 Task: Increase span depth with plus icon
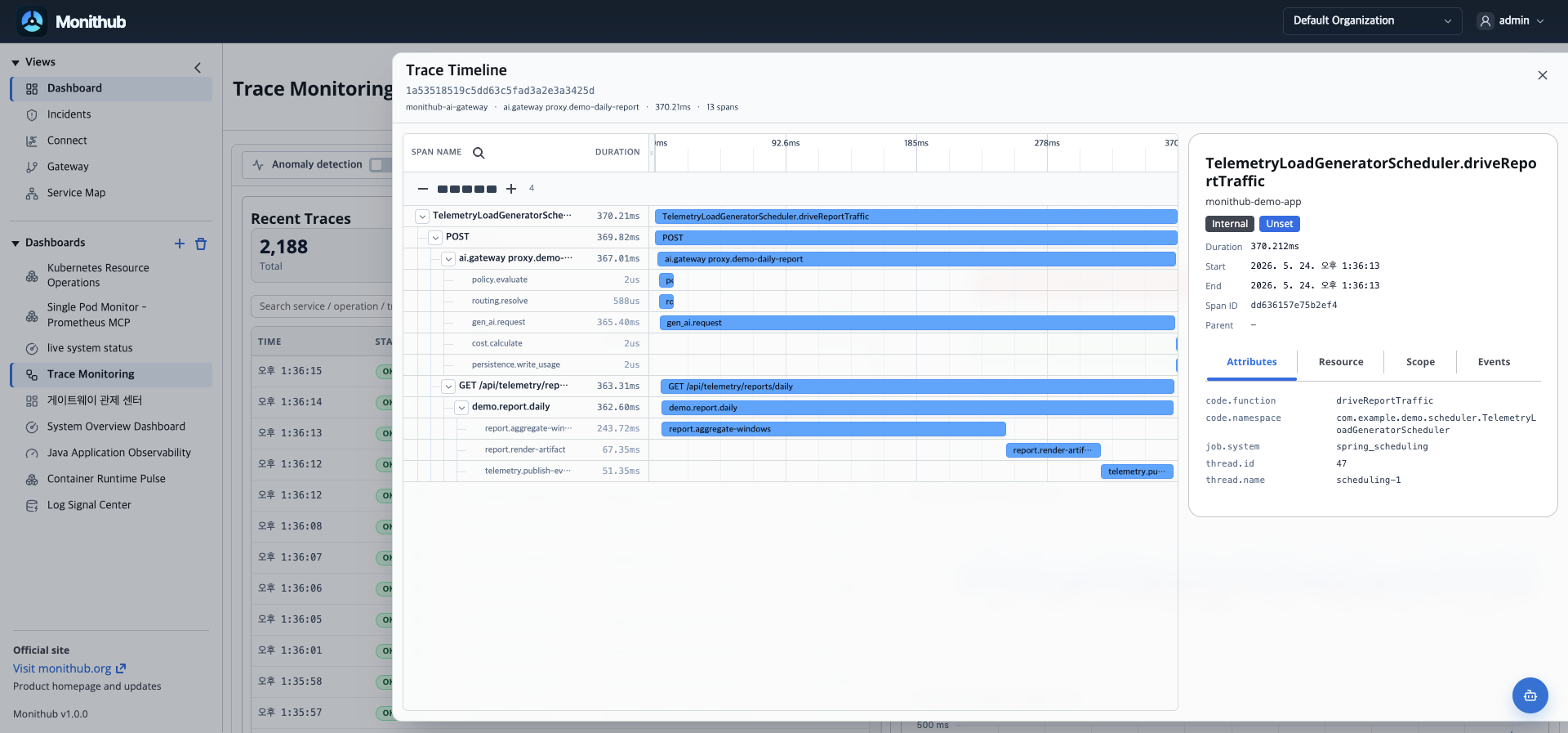(511, 189)
